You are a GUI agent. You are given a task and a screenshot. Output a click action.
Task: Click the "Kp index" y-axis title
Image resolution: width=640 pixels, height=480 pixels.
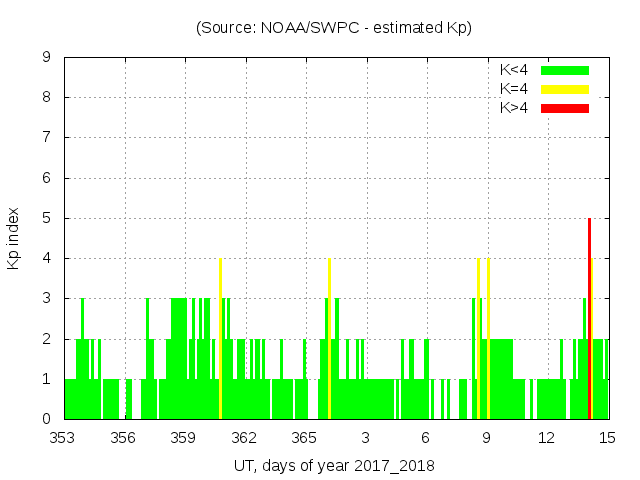[14, 238]
